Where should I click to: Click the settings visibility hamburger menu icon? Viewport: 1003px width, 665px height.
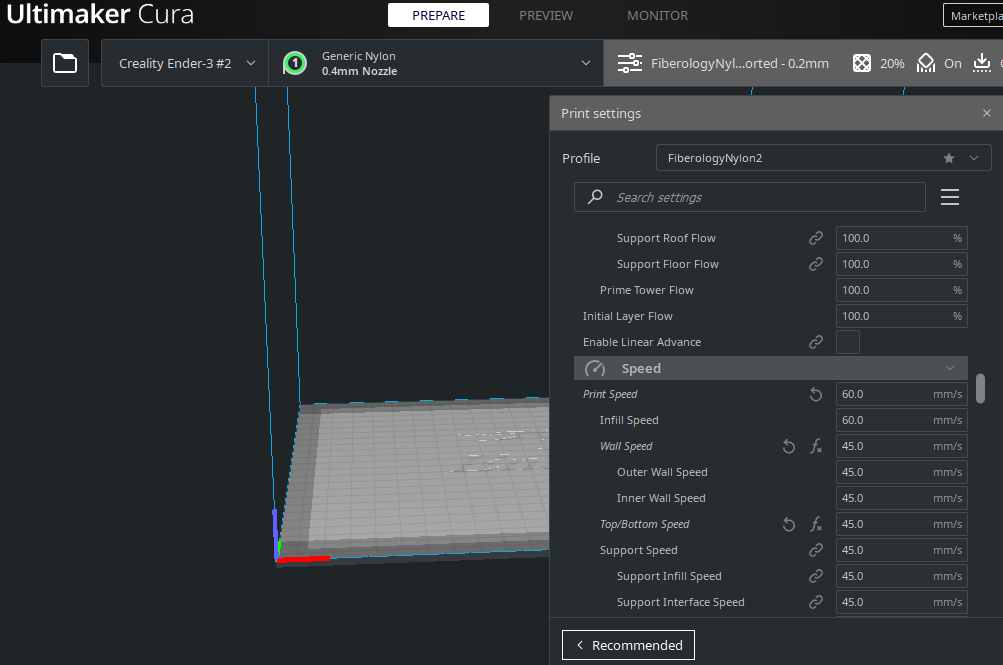point(950,197)
